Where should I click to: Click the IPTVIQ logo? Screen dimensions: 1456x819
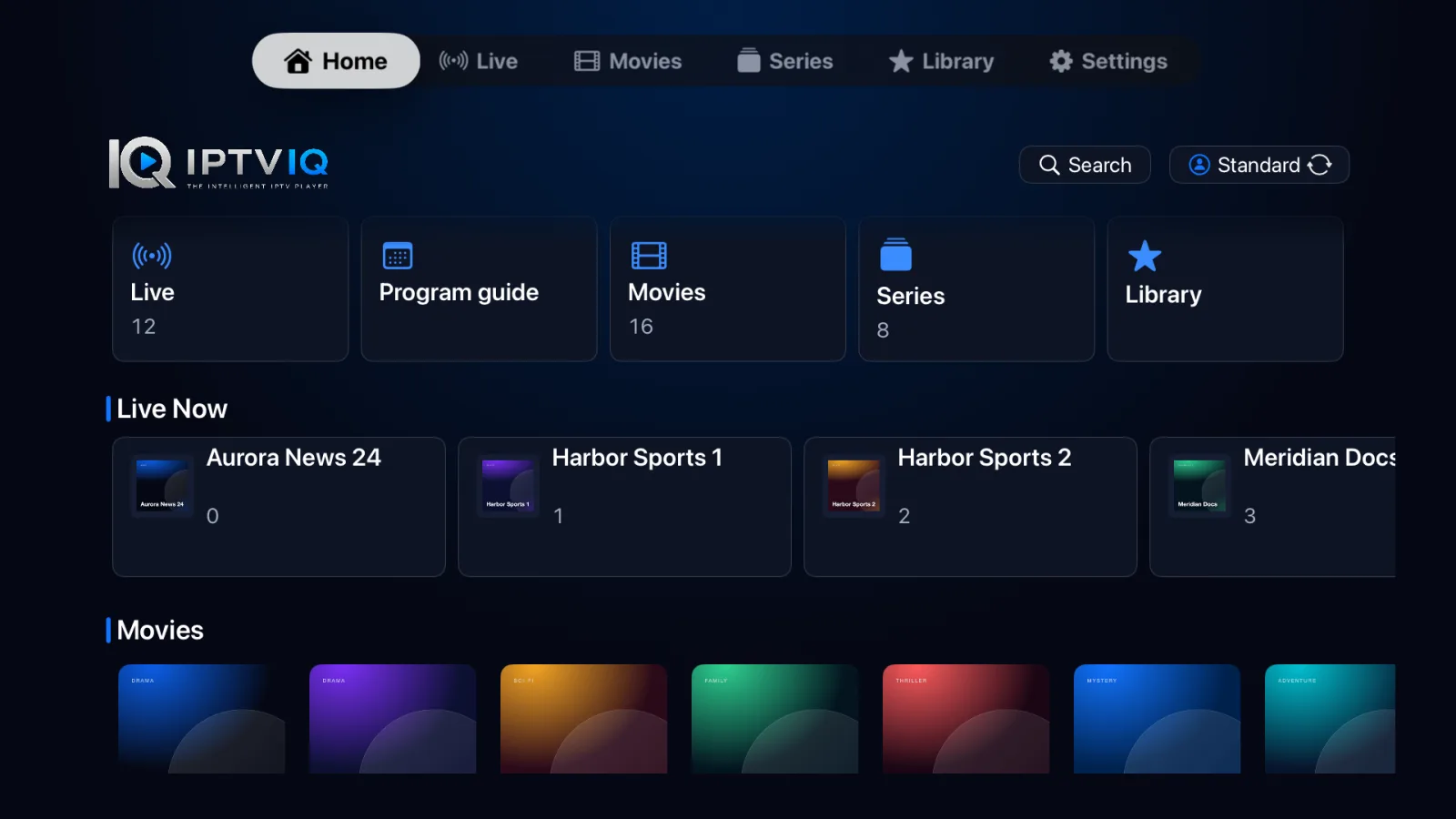[218, 163]
